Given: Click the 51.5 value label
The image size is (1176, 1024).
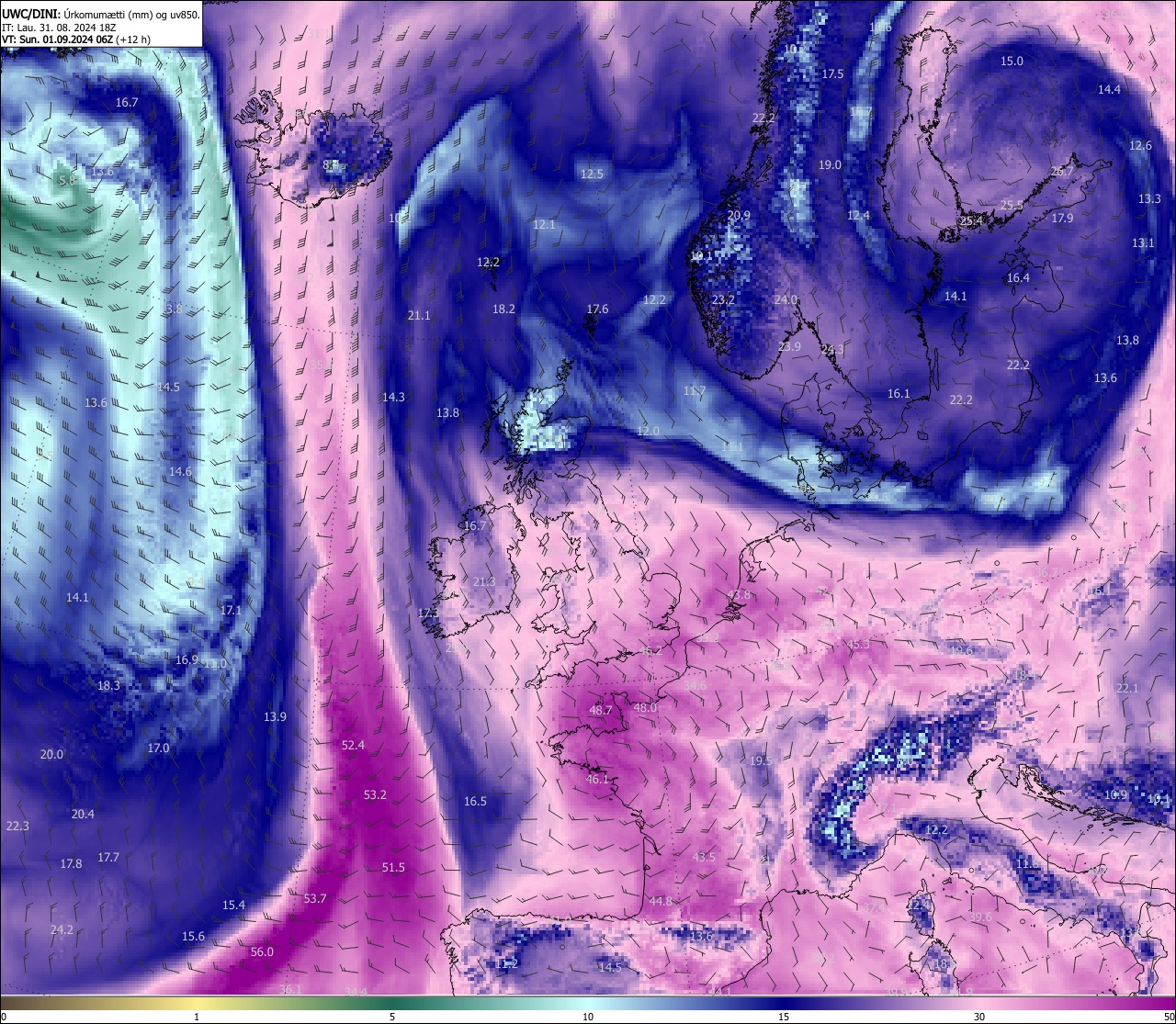Looking at the screenshot, I should pos(393,867).
